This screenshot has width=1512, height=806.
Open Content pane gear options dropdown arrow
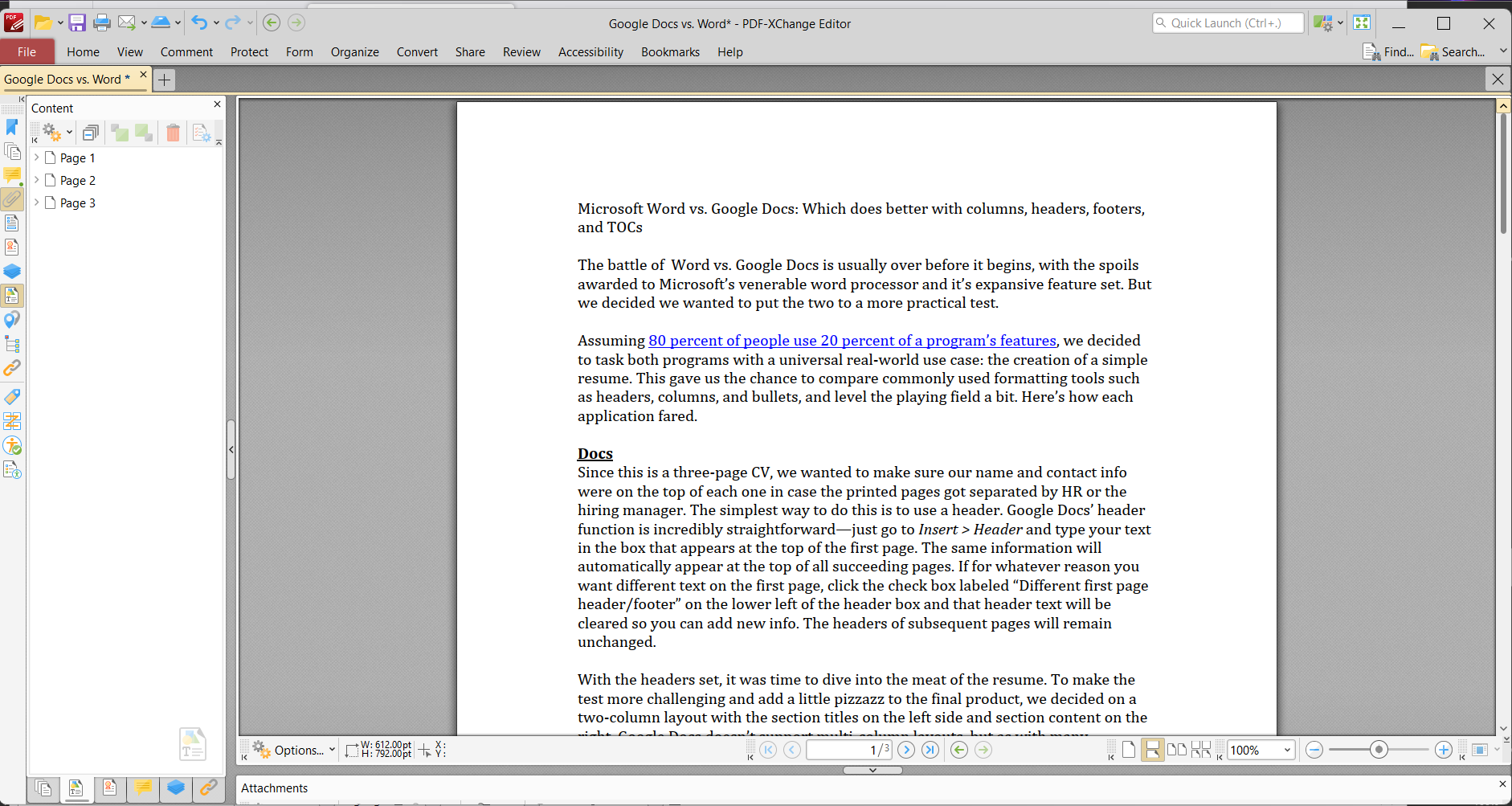tap(70, 133)
